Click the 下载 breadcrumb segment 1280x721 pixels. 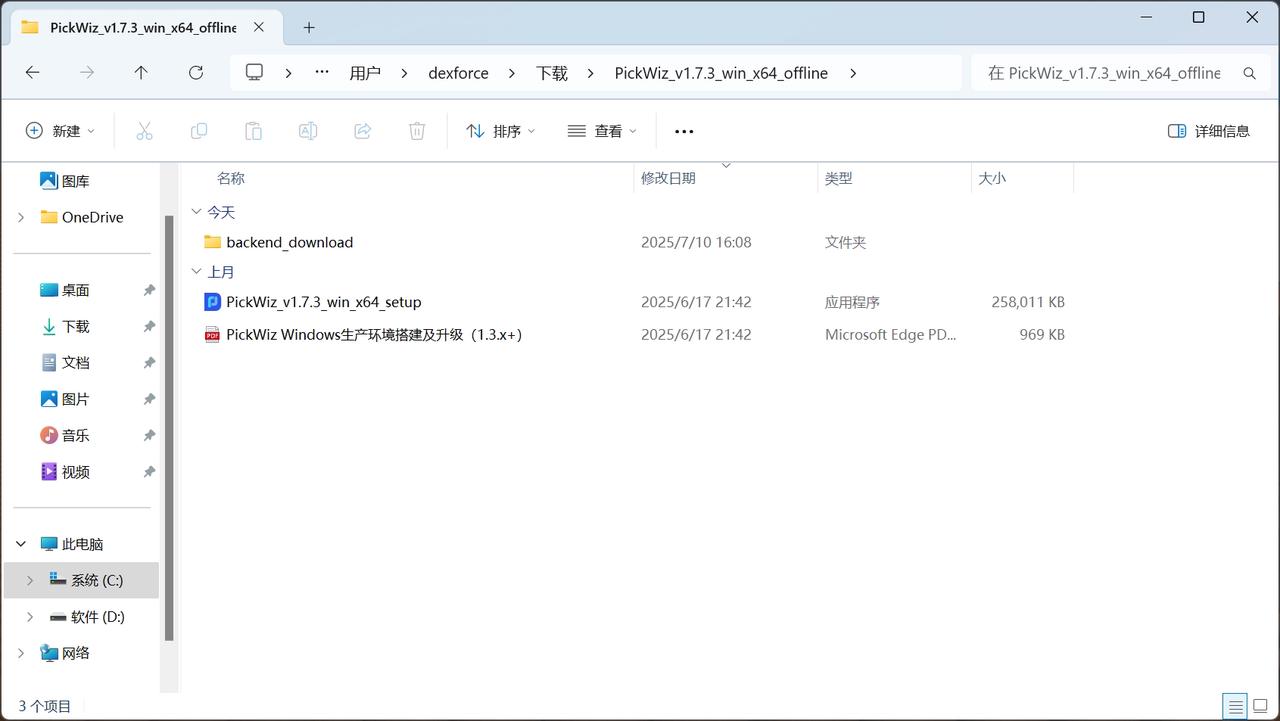[551, 73]
